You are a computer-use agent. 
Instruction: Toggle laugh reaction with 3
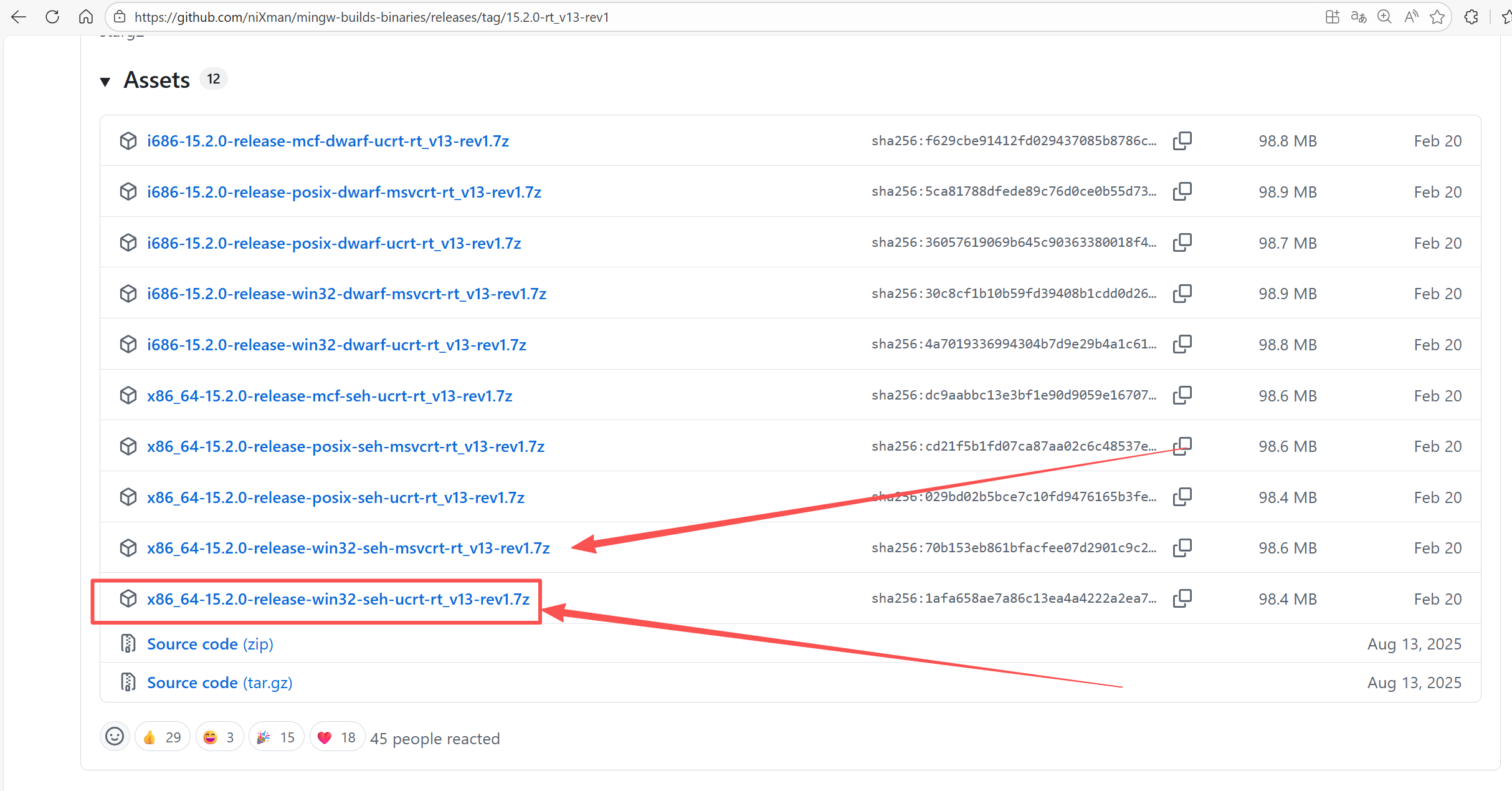point(219,737)
